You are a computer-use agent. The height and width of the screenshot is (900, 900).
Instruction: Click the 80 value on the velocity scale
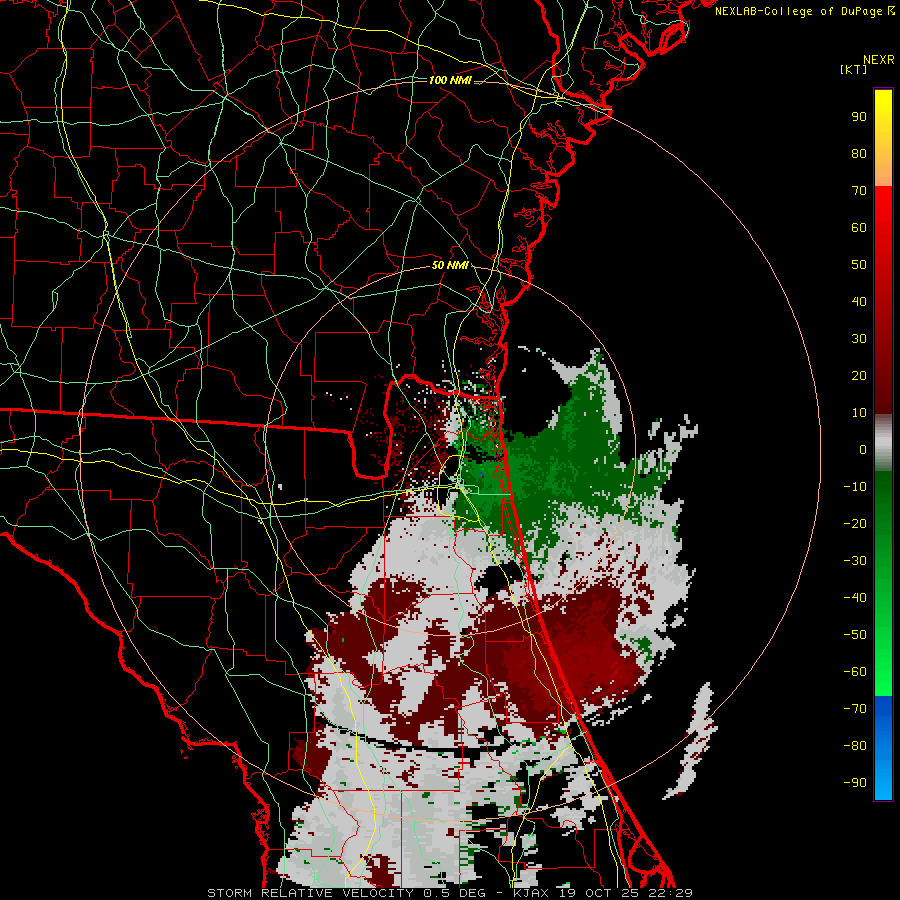[x=859, y=154]
